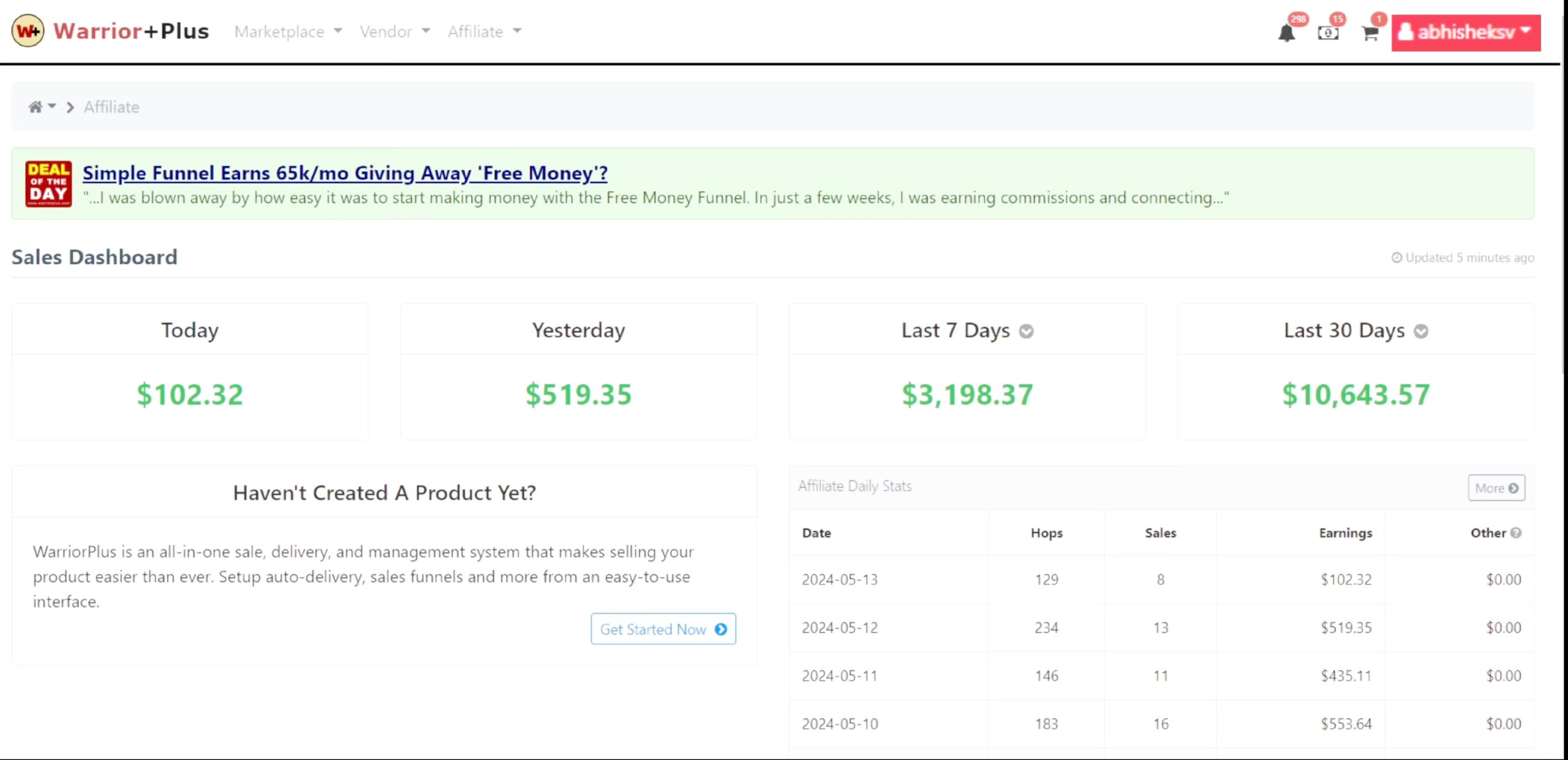Click the WarriorPlus brand name
This screenshot has height=760, width=1568.
coord(131,31)
